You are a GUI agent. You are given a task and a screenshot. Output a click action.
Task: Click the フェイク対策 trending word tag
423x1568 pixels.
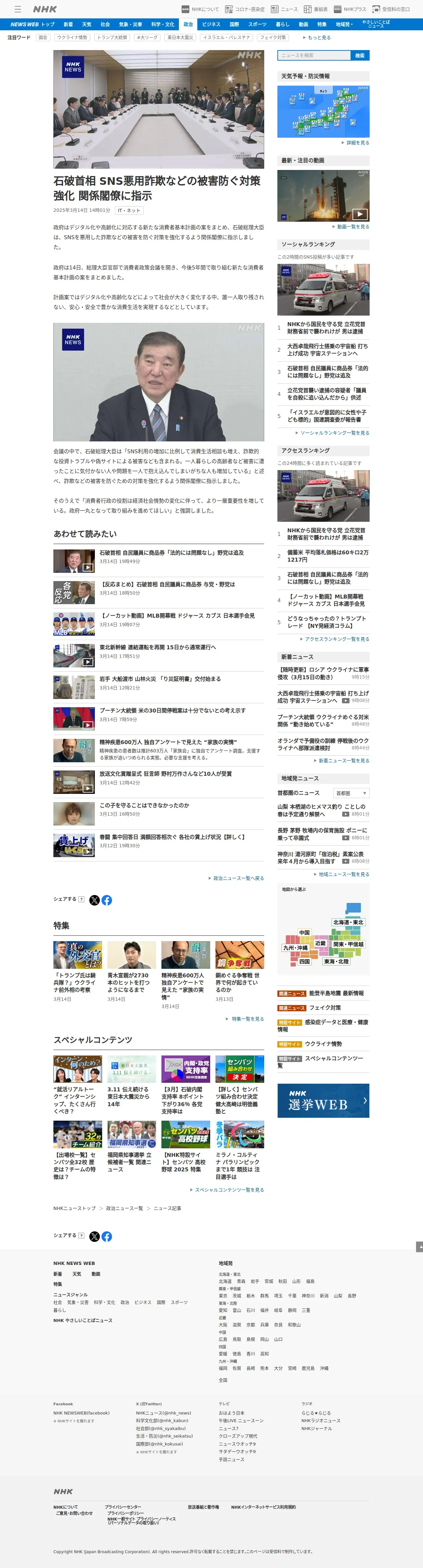[273, 37]
